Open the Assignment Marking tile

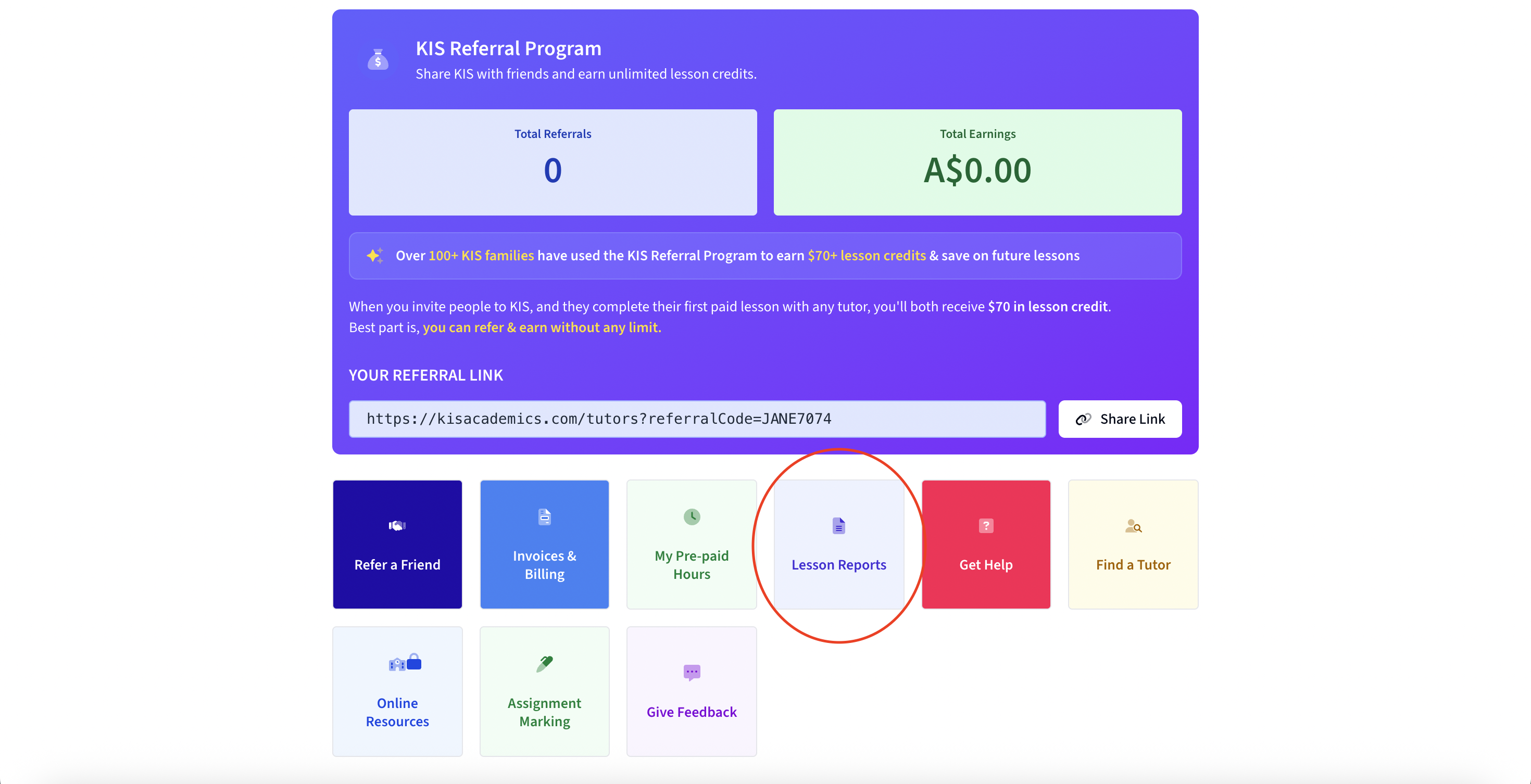[x=544, y=691]
